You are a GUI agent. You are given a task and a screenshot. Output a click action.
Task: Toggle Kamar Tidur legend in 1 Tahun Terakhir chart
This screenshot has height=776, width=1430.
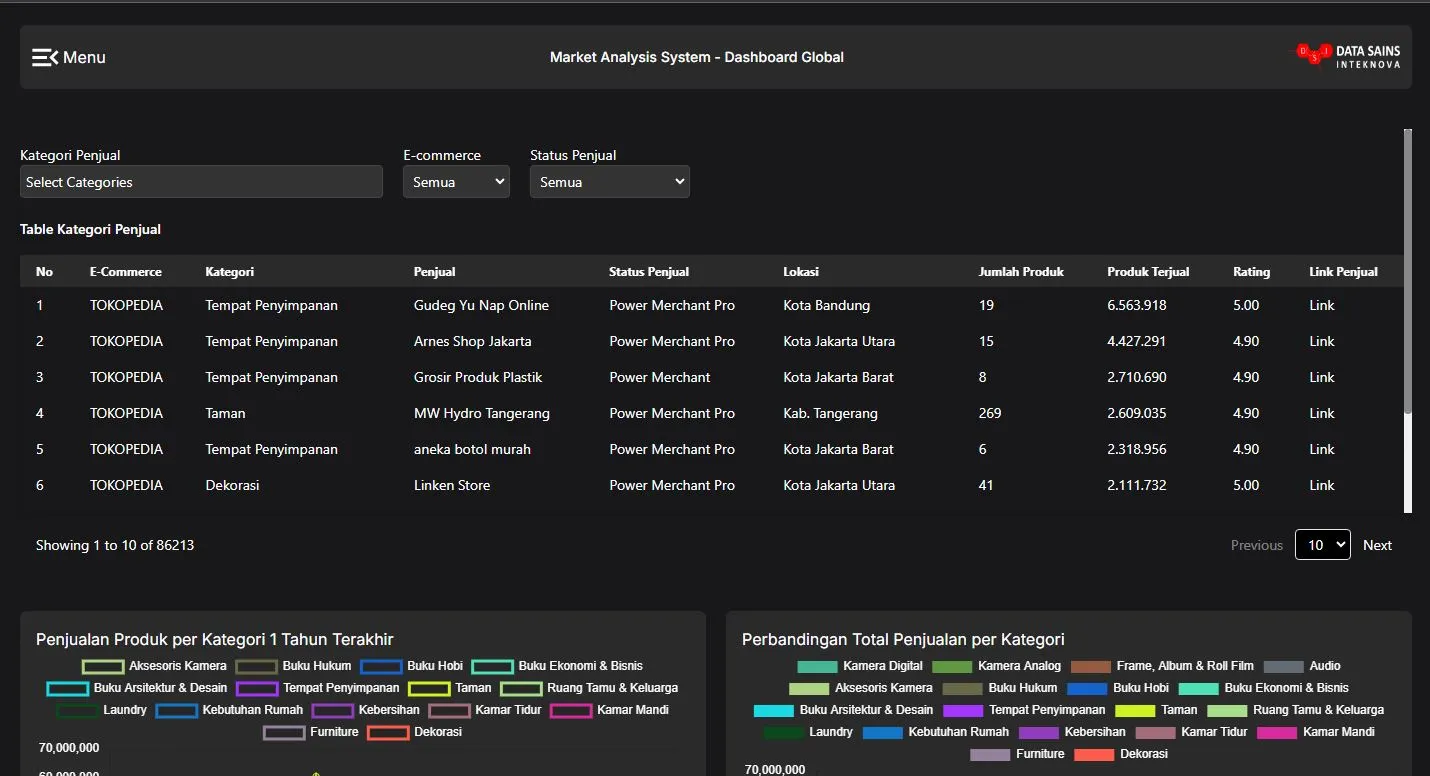pyautogui.click(x=485, y=710)
